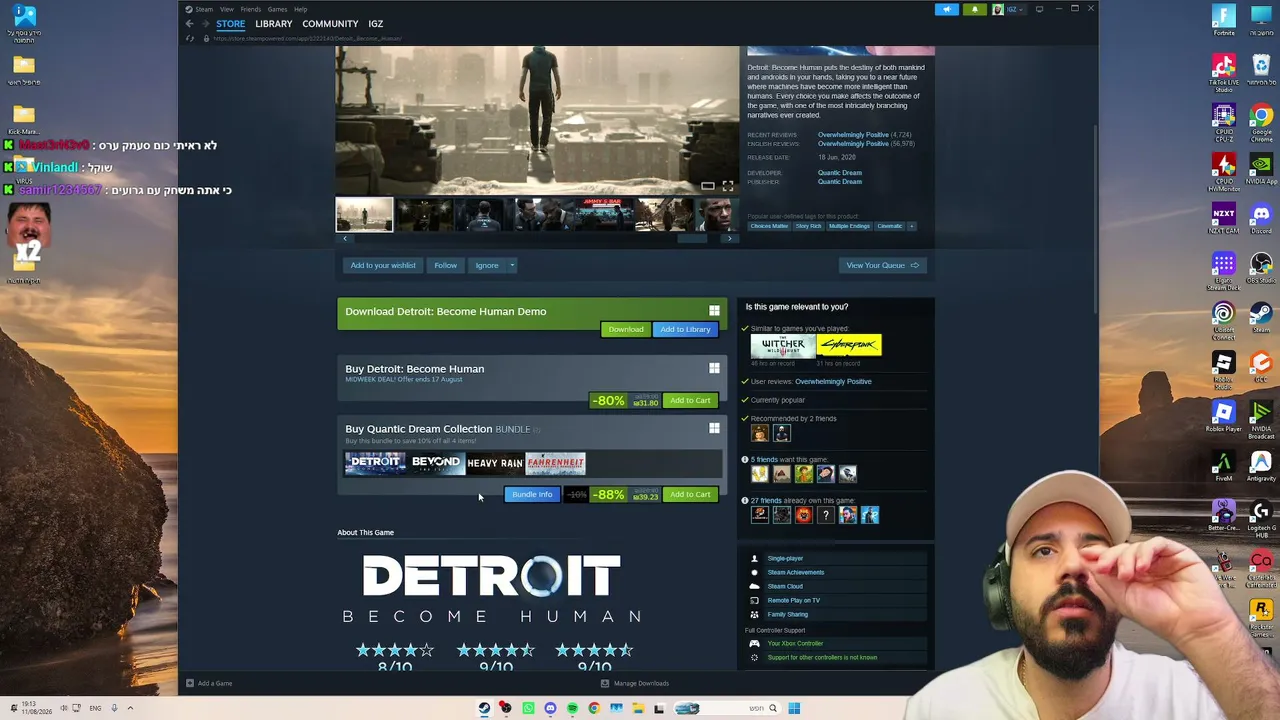
Task: Open the IGZ profile tab
Action: (375, 24)
